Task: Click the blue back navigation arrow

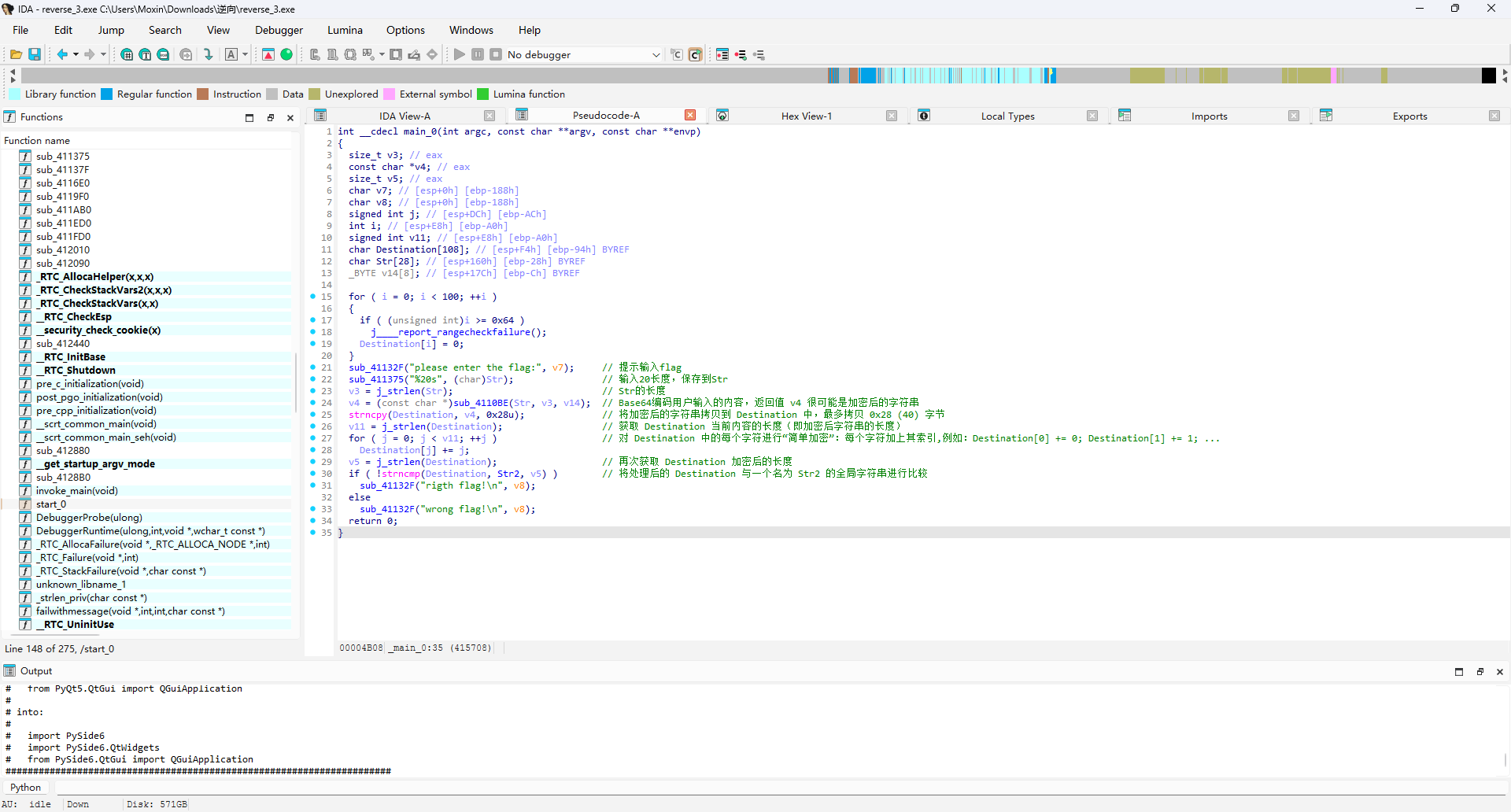Action: click(x=62, y=54)
